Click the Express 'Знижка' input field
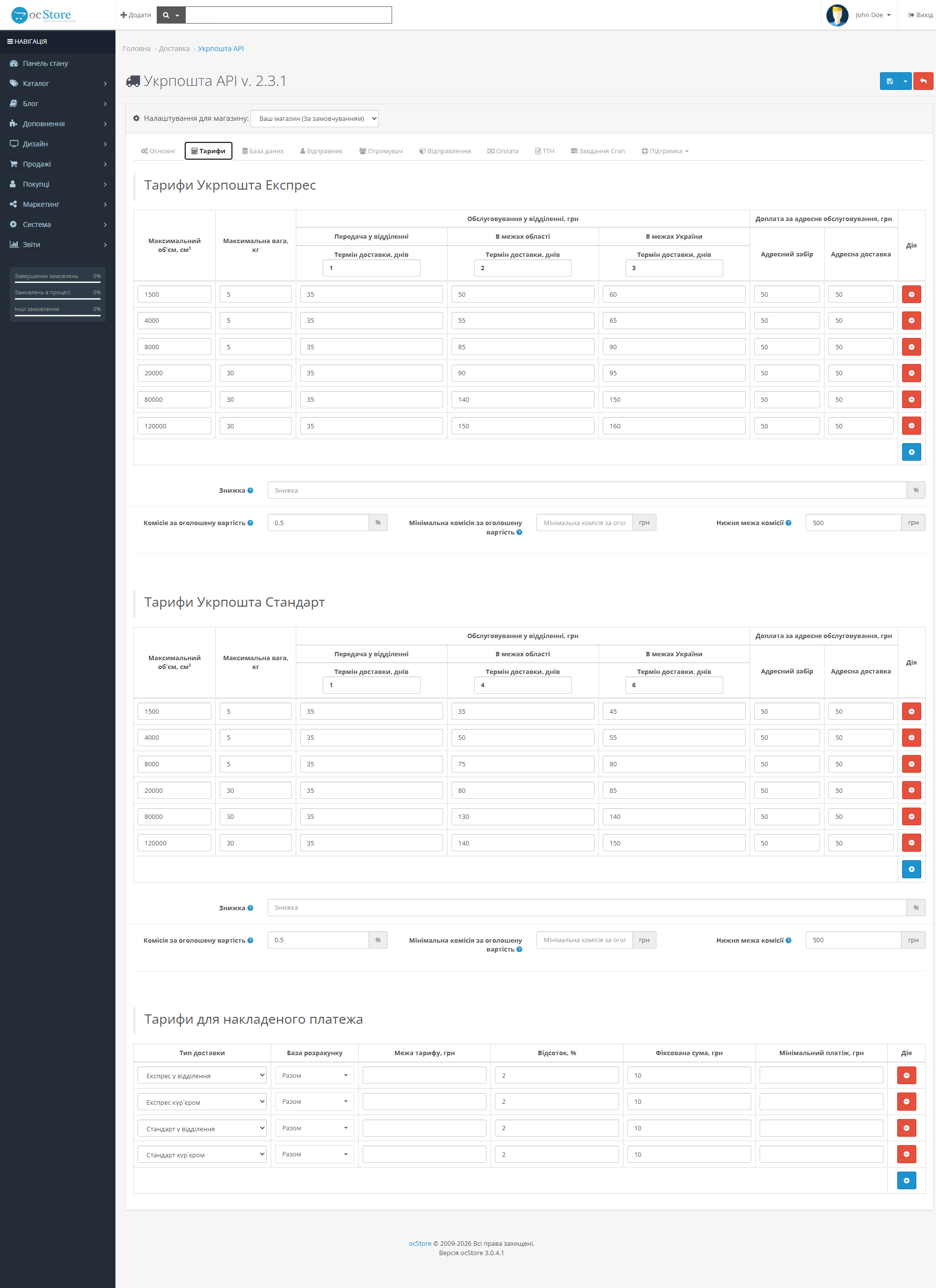This screenshot has height=1288, width=936. coord(587,491)
